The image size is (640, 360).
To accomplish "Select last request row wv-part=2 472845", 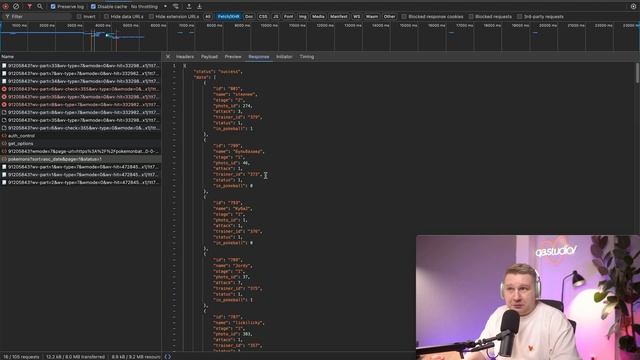I will click(x=80, y=182).
